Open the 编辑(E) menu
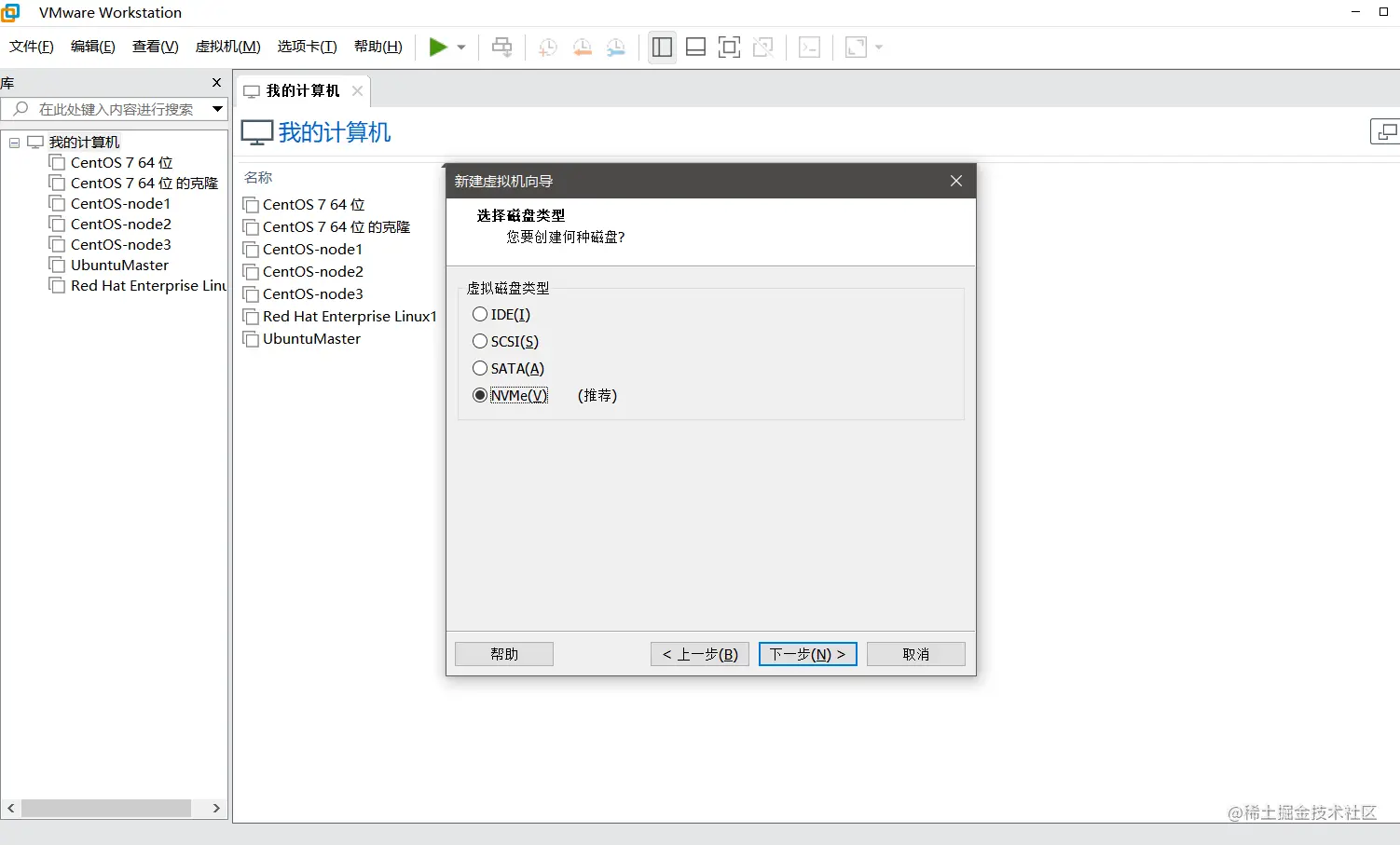This screenshot has width=1400, height=845. [x=93, y=47]
